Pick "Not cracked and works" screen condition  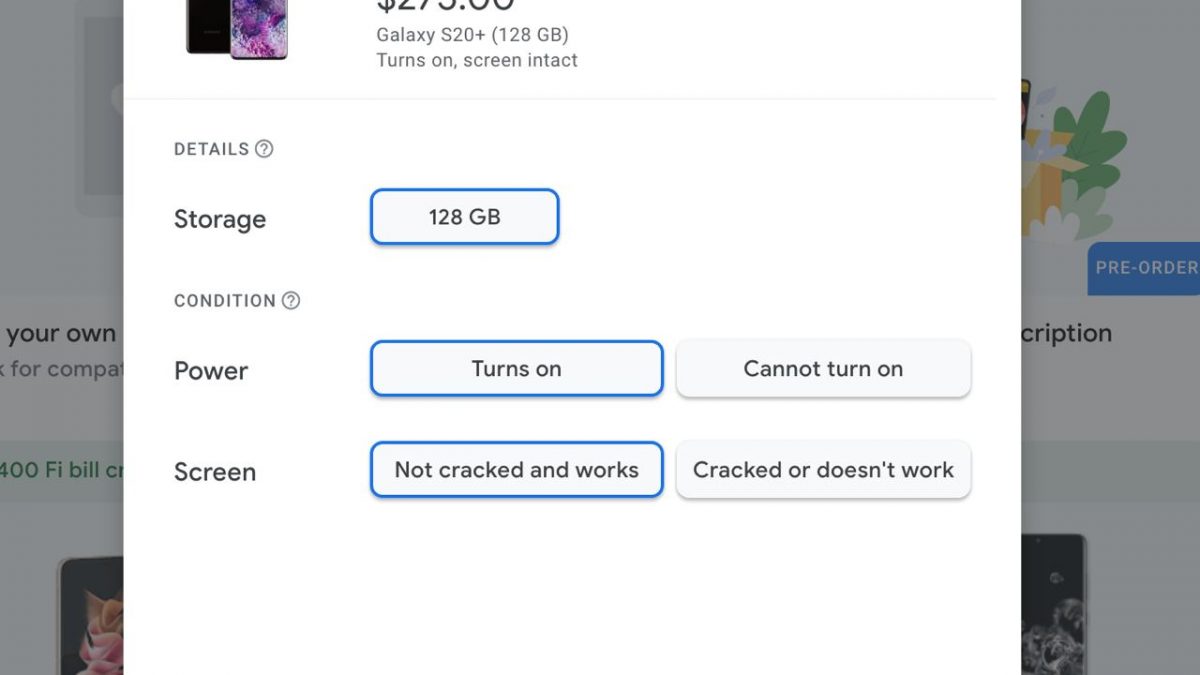point(516,470)
